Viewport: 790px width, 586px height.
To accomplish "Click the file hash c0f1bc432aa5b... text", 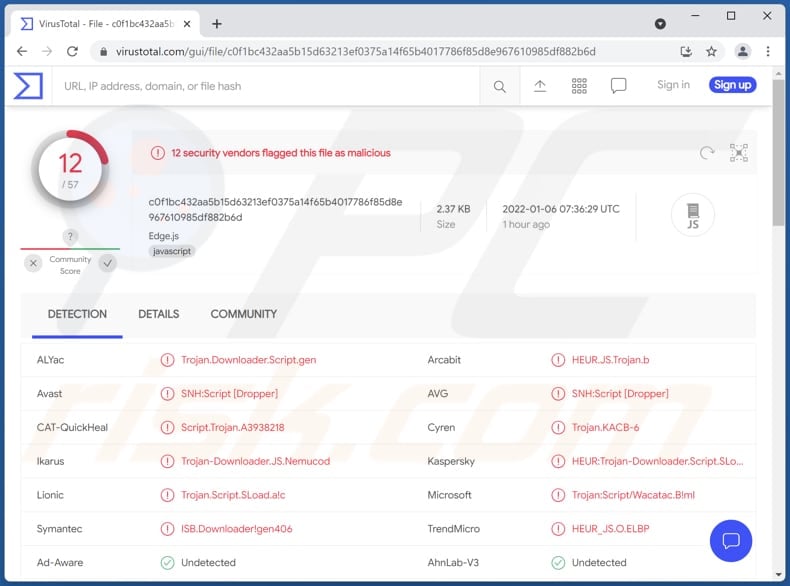I will click(275, 210).
